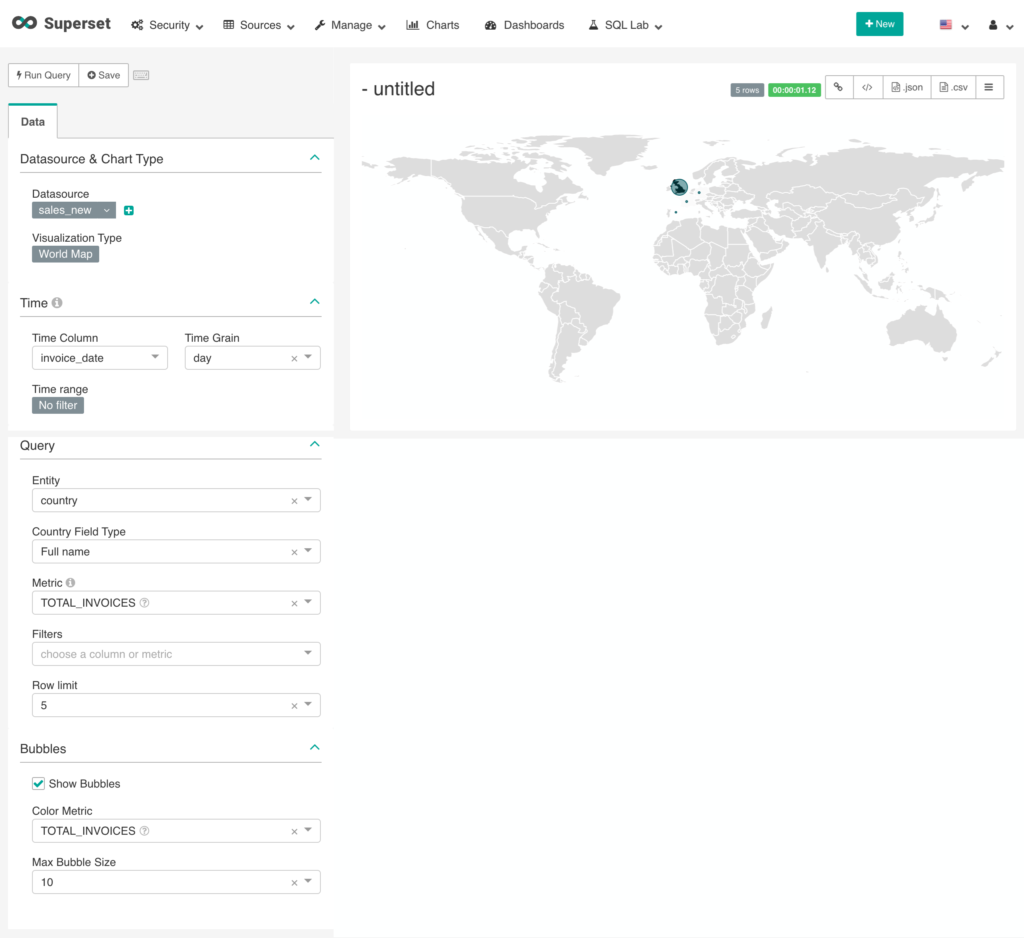Open the chart hamburger menu
Image resolution: width=1024 pixels, height=938 pixels.
click(989, 87)
